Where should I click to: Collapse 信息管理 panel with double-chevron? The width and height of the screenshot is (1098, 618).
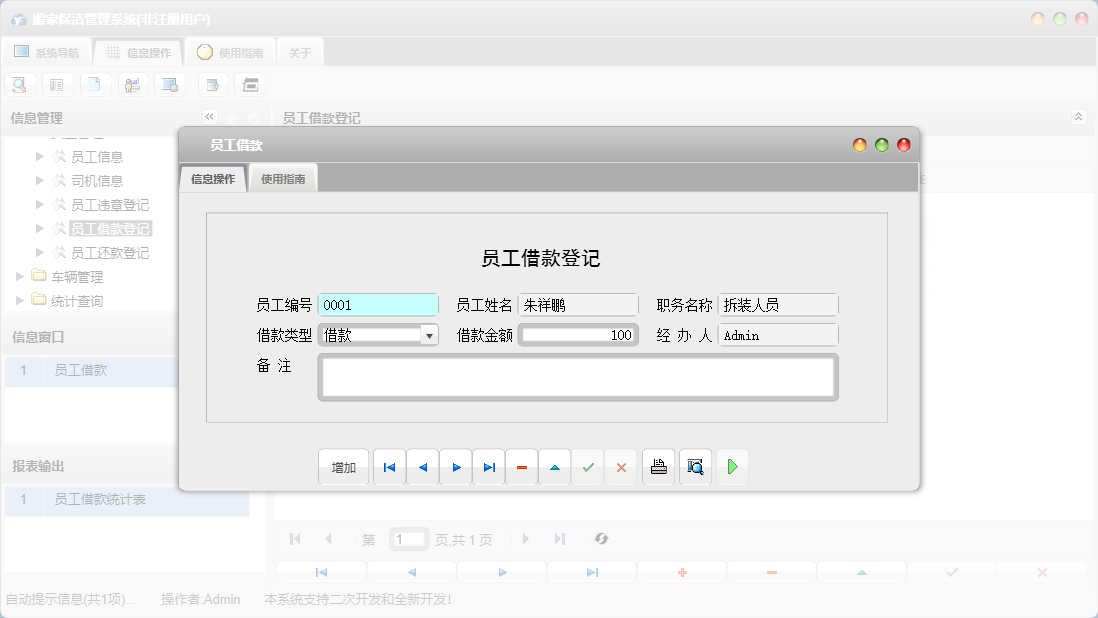tap(209, 117)
